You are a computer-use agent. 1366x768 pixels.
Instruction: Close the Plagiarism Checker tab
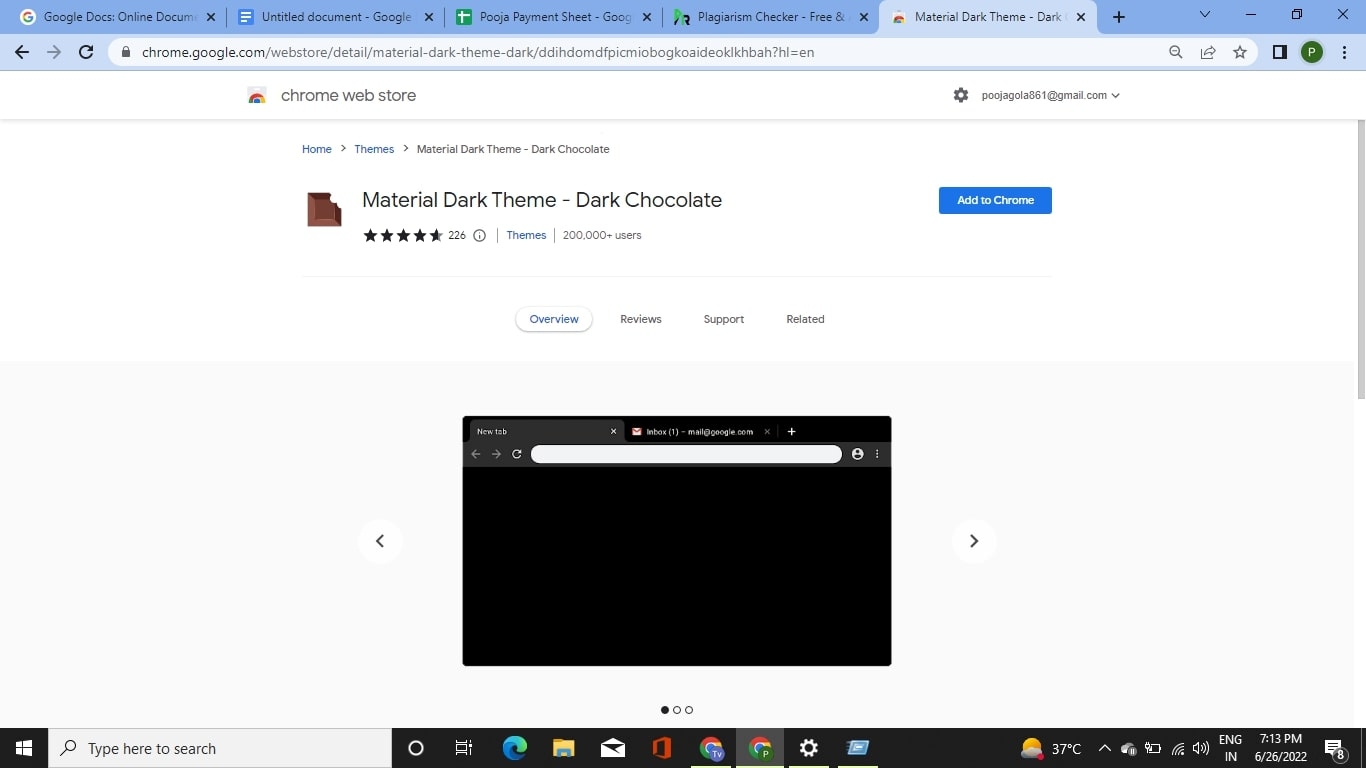tap(864, 17)
